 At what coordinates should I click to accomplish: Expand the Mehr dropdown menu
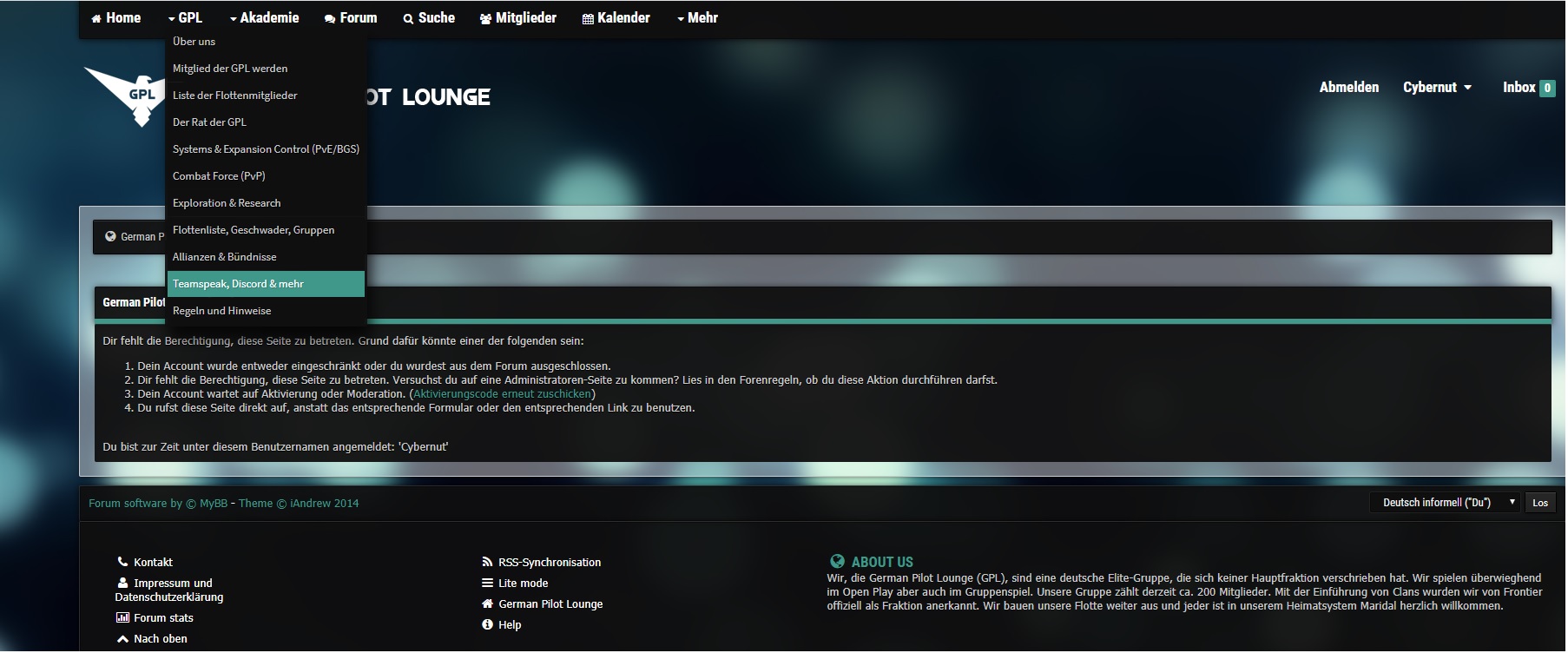[x=697, y=18]
